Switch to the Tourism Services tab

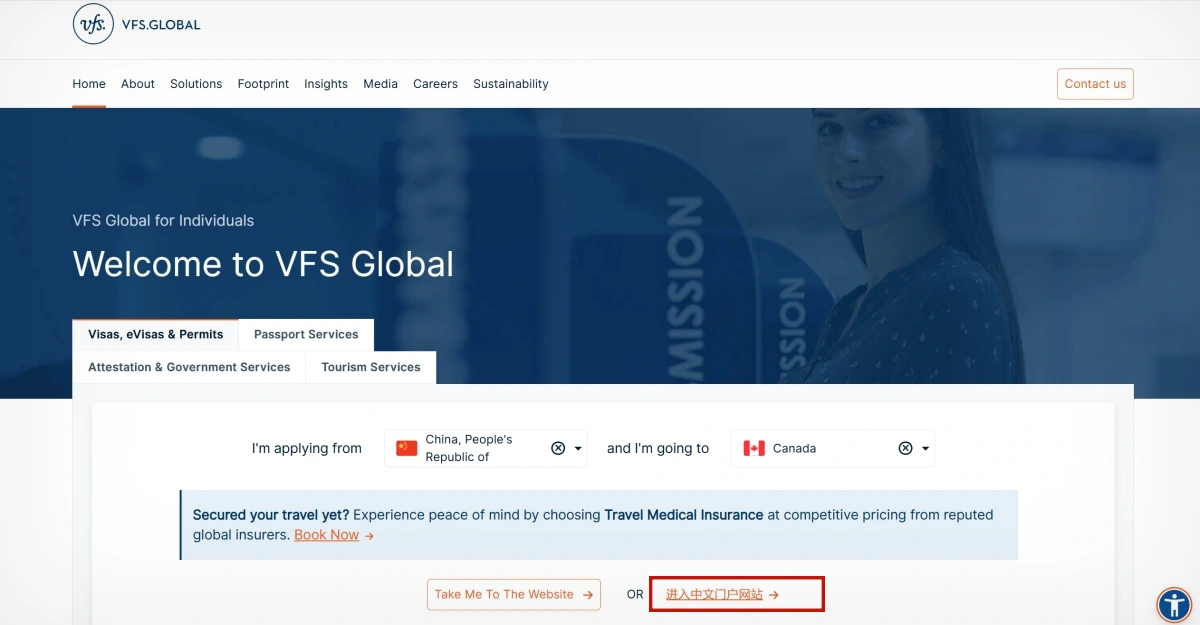[x=371, y=367]
